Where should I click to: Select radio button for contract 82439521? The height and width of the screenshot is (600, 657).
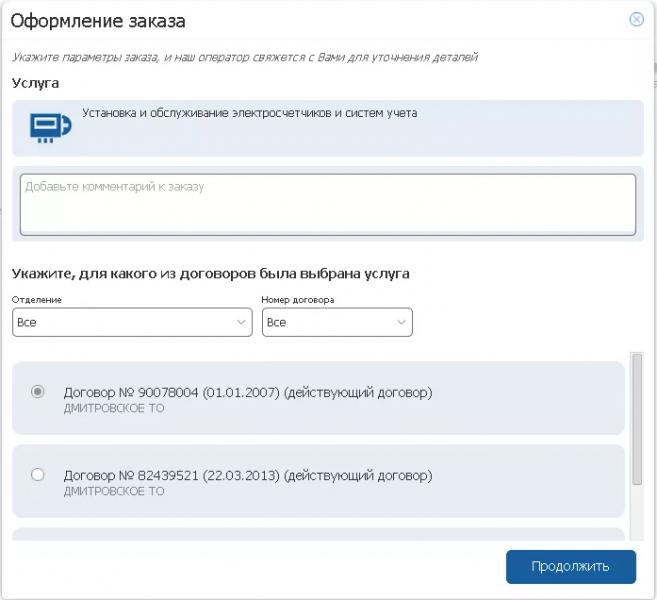[38, 474]
